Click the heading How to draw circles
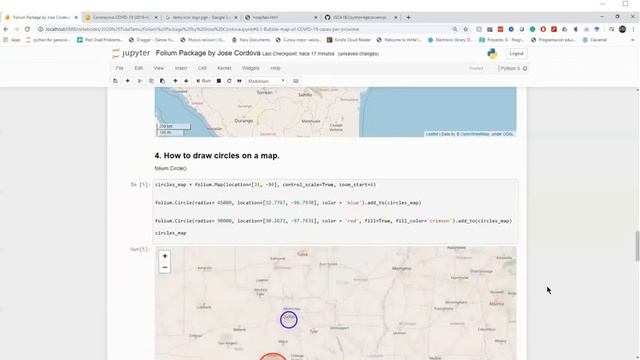The image size is (640, 360). (x=217, y=156)
